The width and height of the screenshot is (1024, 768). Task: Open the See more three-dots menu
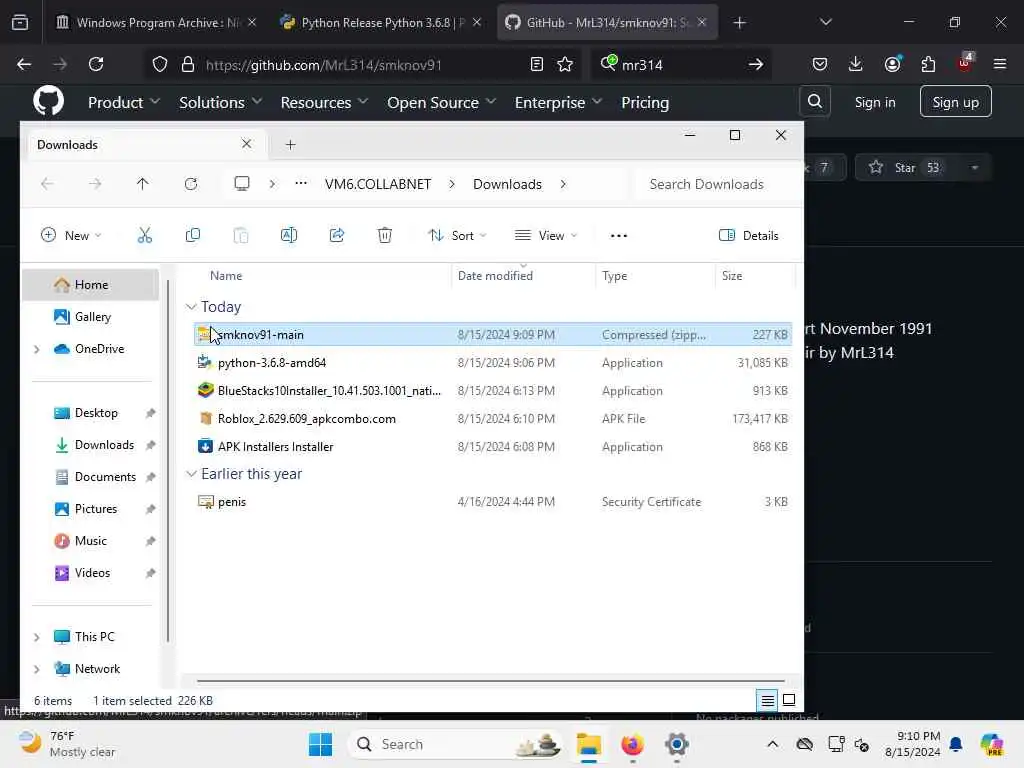pyautogui.click(x=618, y=236)
